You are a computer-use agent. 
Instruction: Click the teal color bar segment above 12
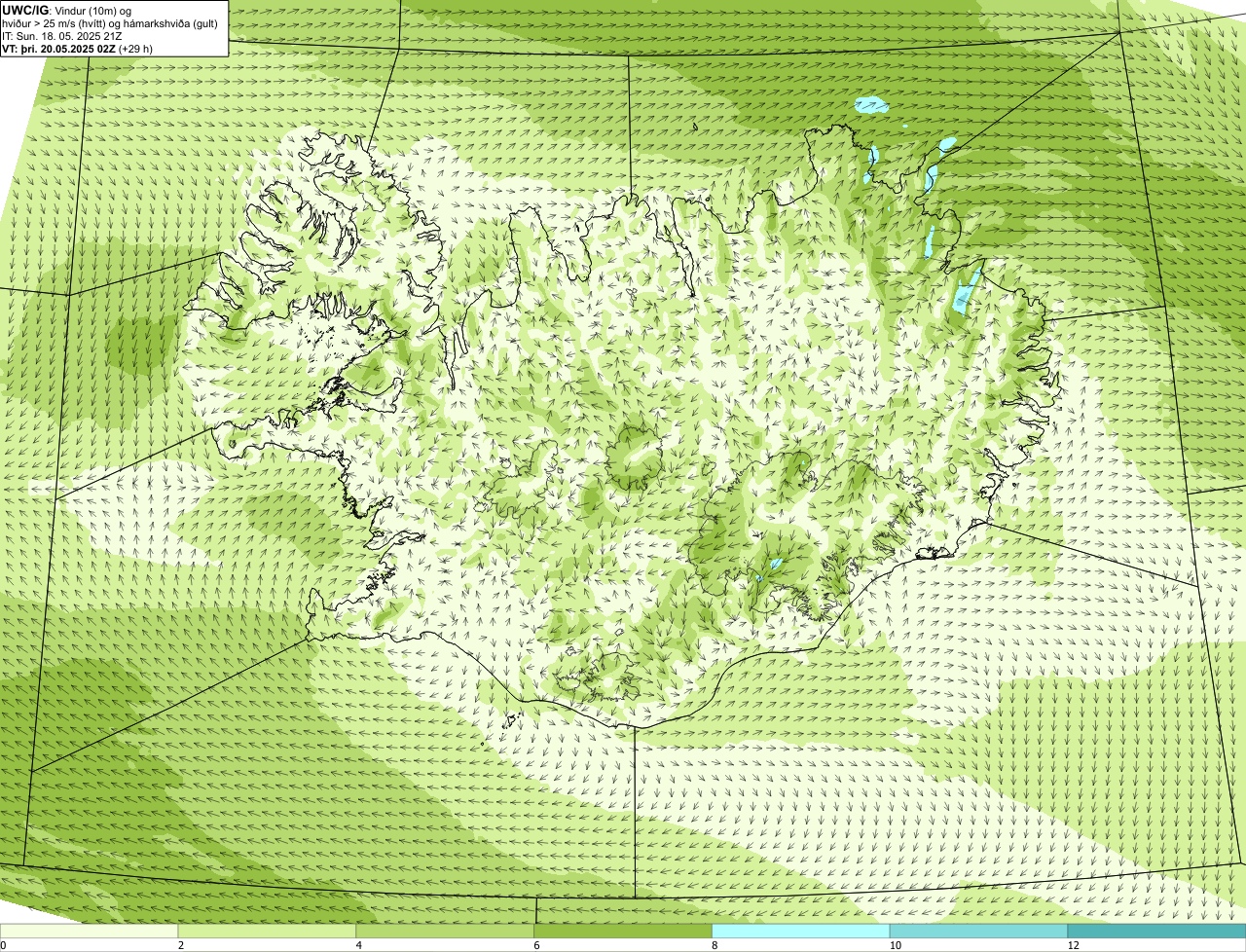tap(1157, 932)
